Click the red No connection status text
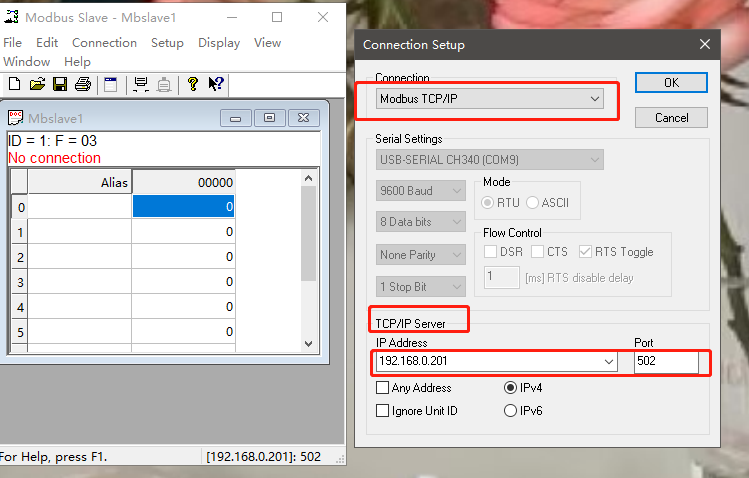The image size is (749, 478). (x=55, y=158)
